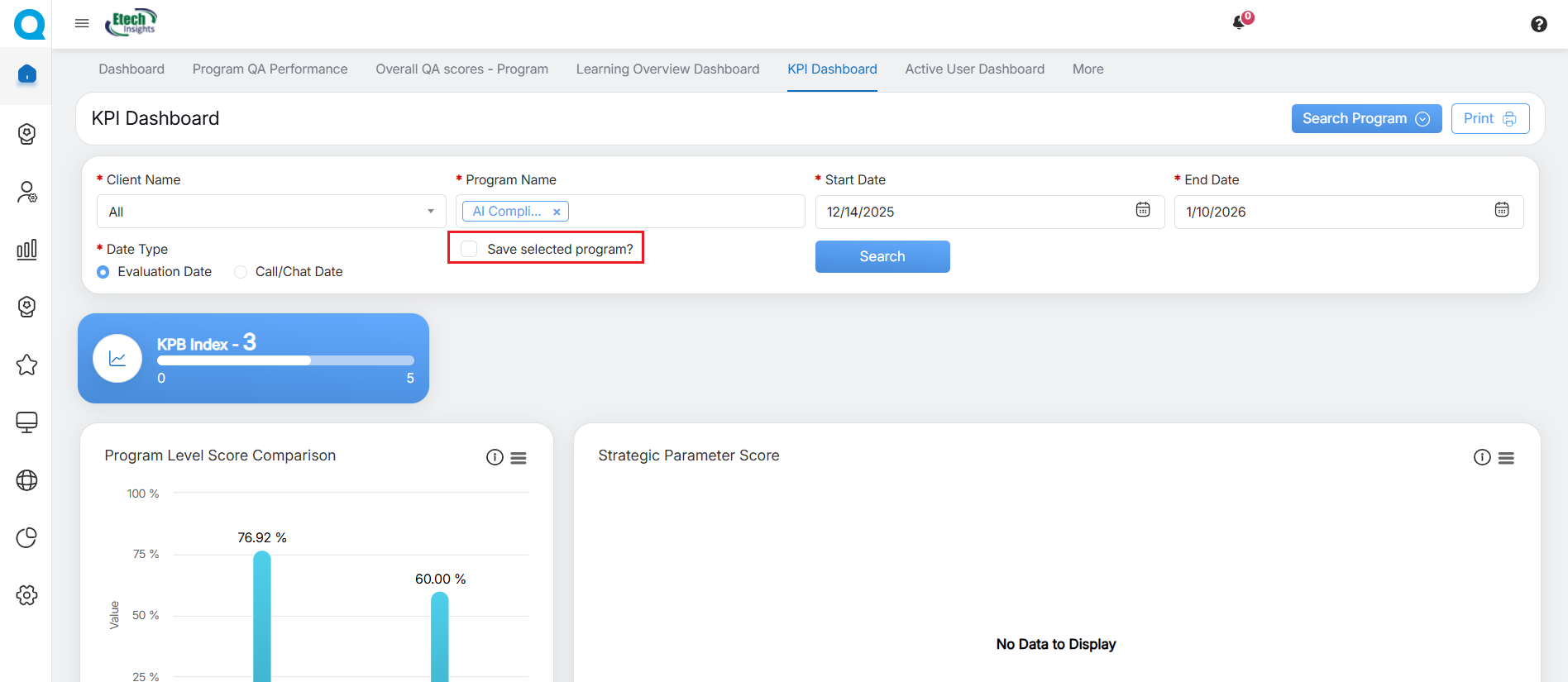Open the bar chart sidebar icon
Image resolution: width=1568 pixels, height=682 pixels.
[x=26, y=249]
